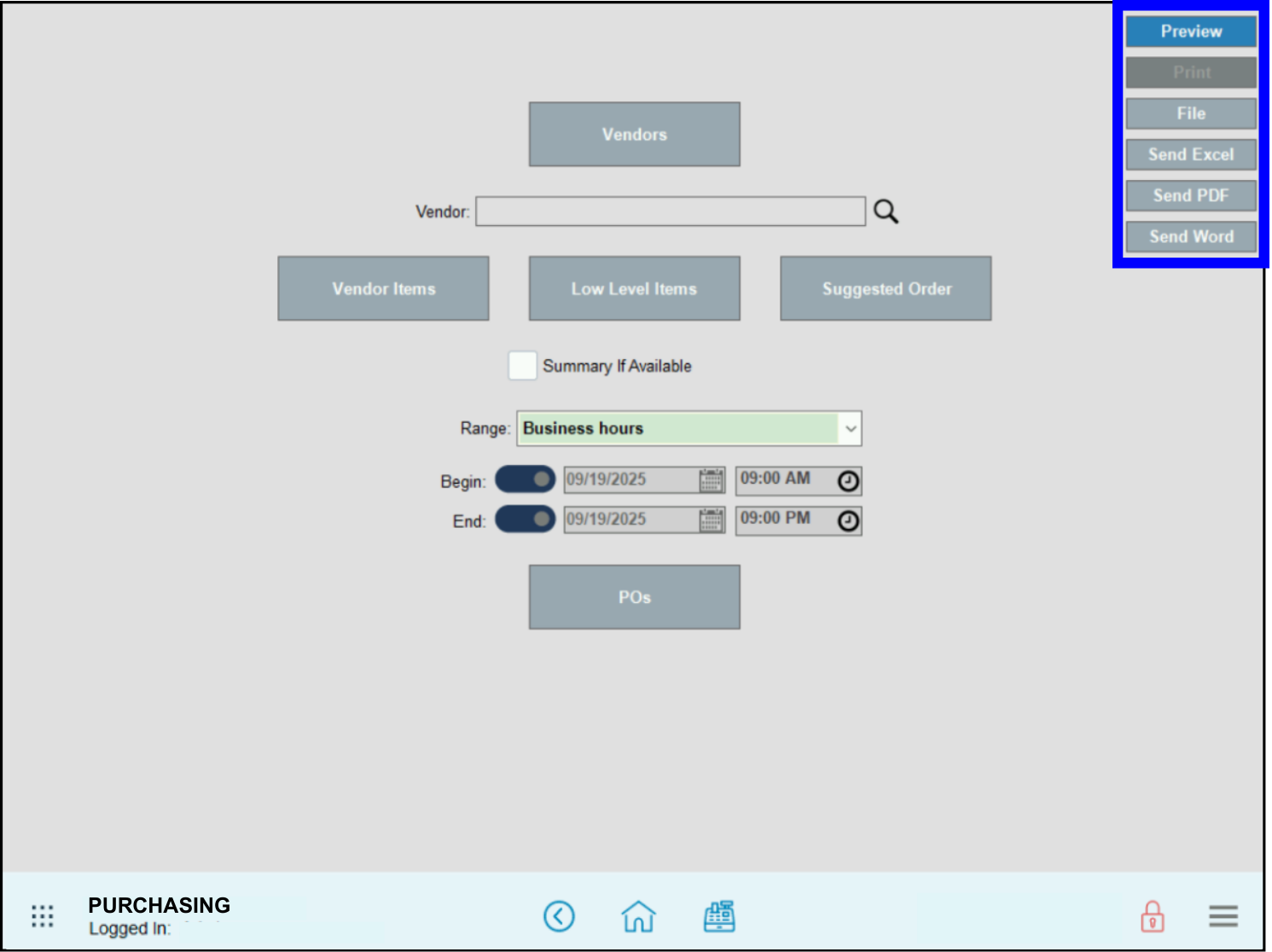This screenshot has width=1272, height=952.
Task: Go back using the back arrow icon
Action: (559, 916)
